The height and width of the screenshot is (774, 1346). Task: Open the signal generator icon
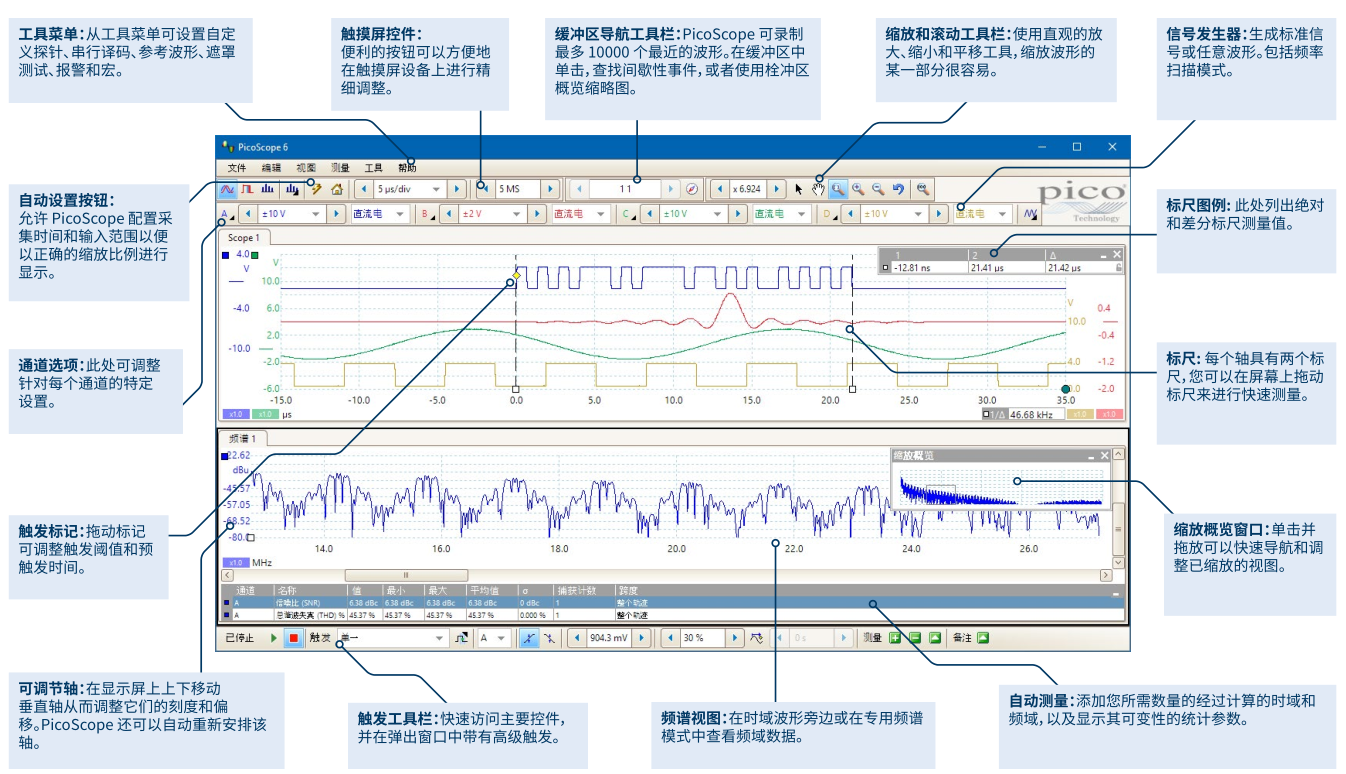tap(1030, 214)
